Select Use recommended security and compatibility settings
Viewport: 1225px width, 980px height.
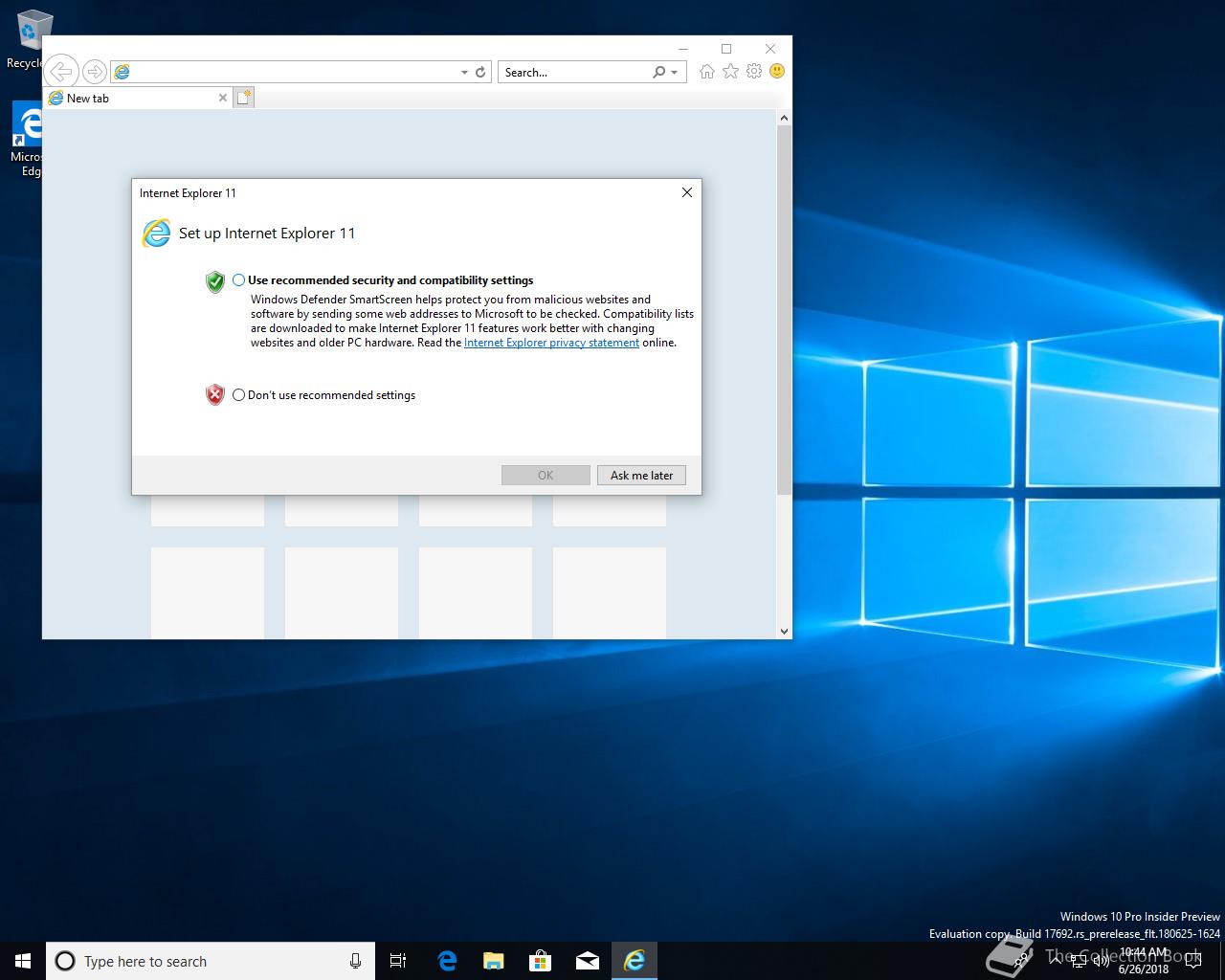coord(238,280)
